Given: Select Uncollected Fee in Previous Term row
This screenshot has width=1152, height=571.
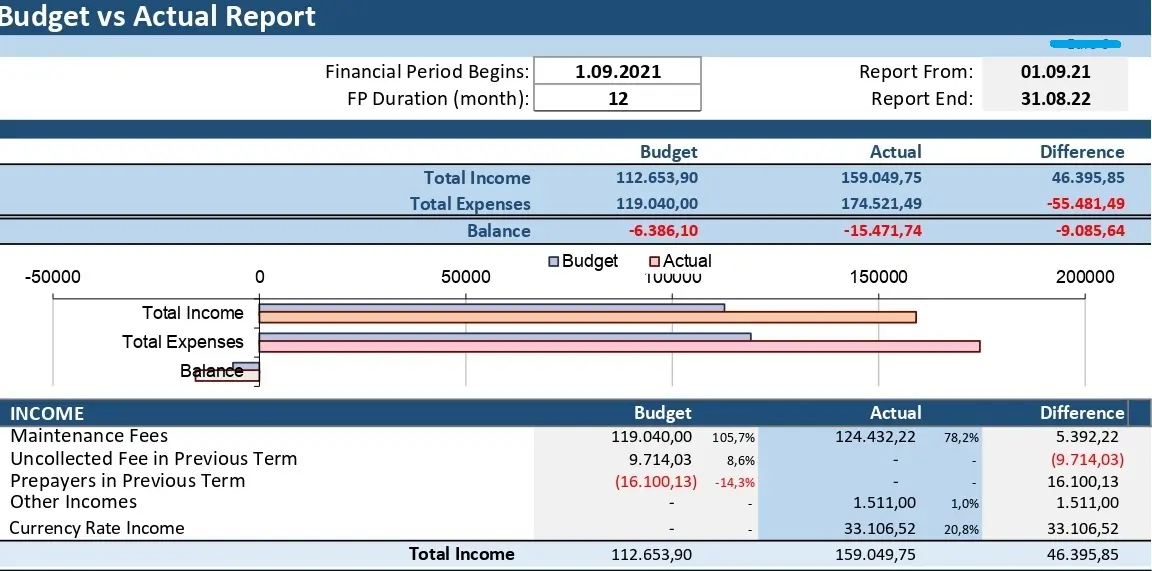Looking at the screenshot, I should [x=153, y=459].
